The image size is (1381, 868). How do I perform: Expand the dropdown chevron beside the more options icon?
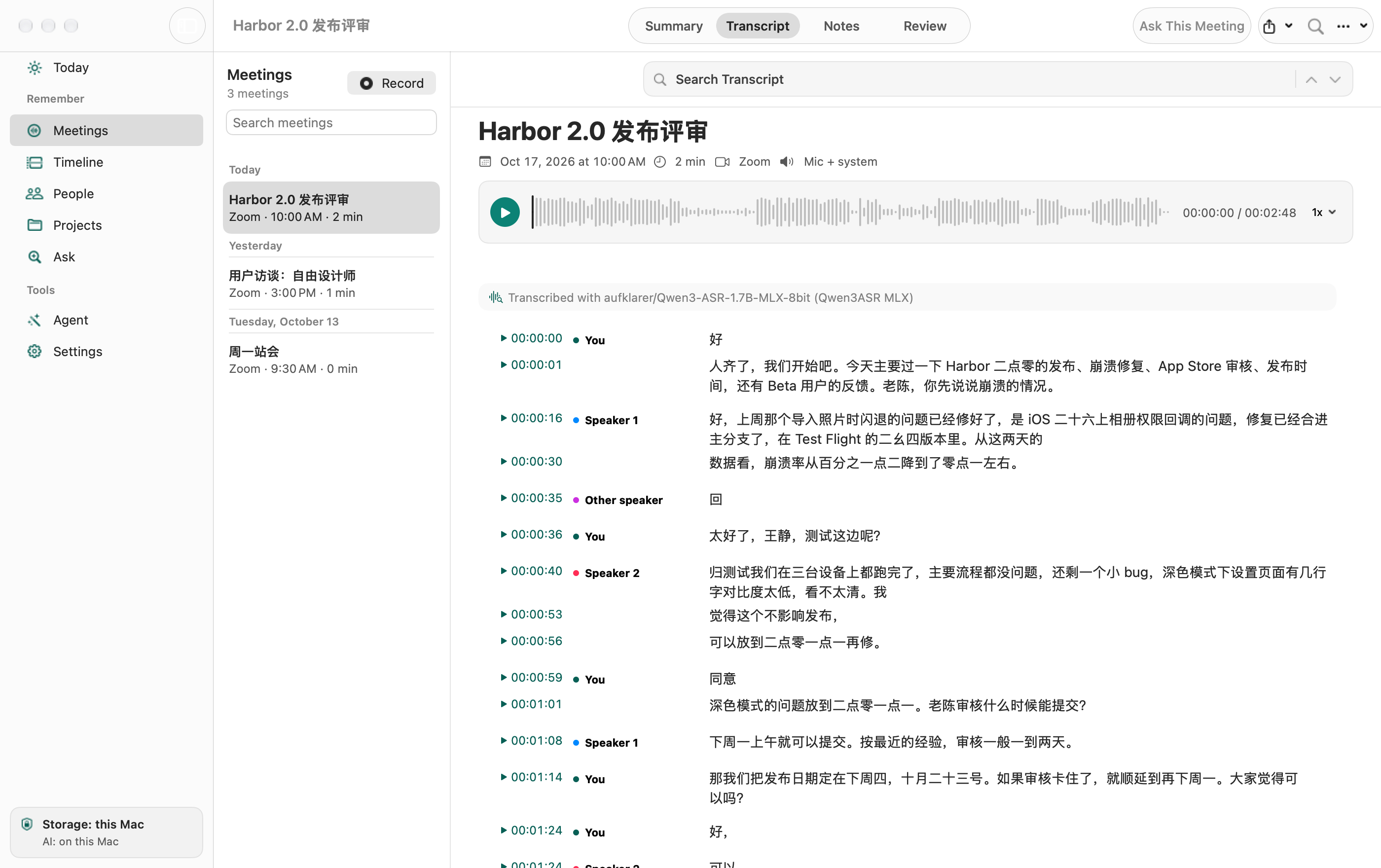pos(1363,26)
